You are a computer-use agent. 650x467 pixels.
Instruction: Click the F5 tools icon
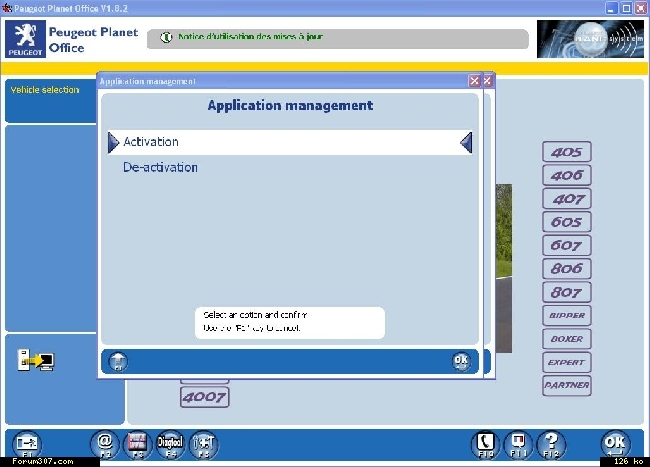[x=204, y=444]
